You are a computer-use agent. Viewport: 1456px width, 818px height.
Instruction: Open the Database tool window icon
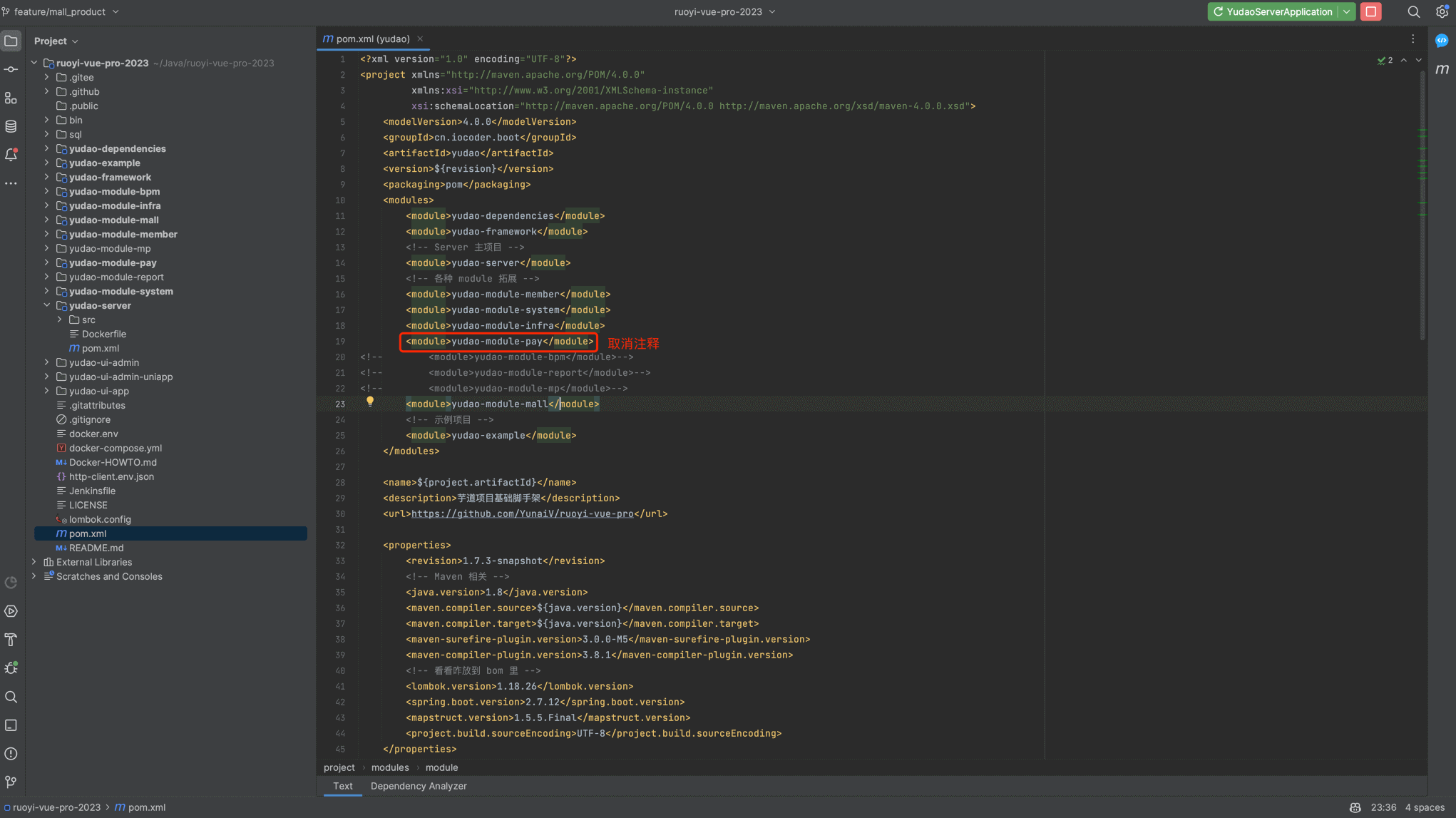(x=11, y=126)
